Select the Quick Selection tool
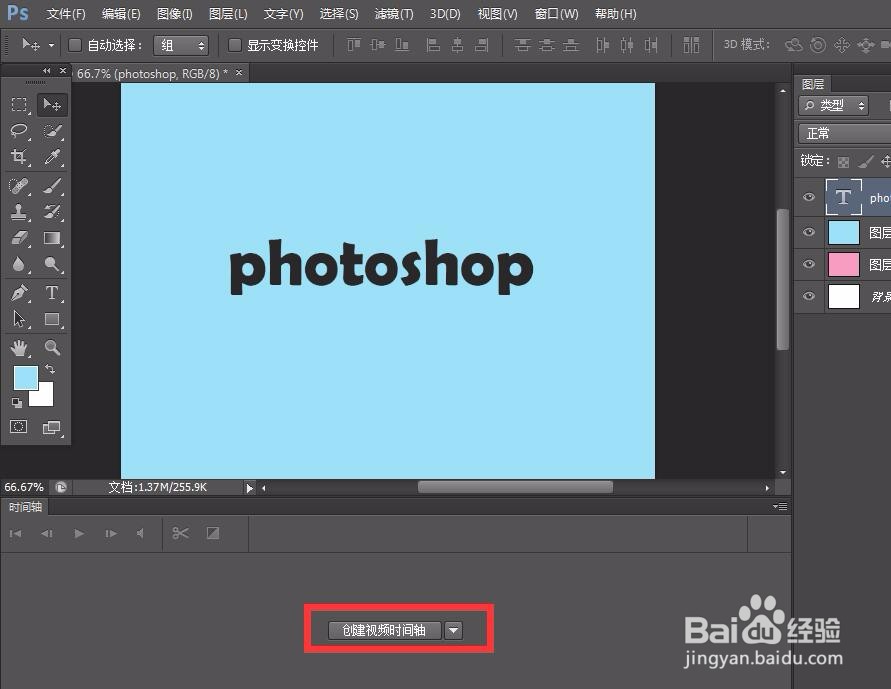Screen dimensions: 891x689 [x=52, y=131]
